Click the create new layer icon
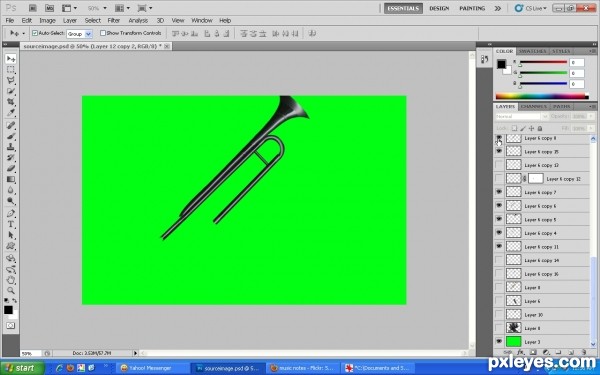The width and height of the screenshot is (600, 375). pos(571,352)
